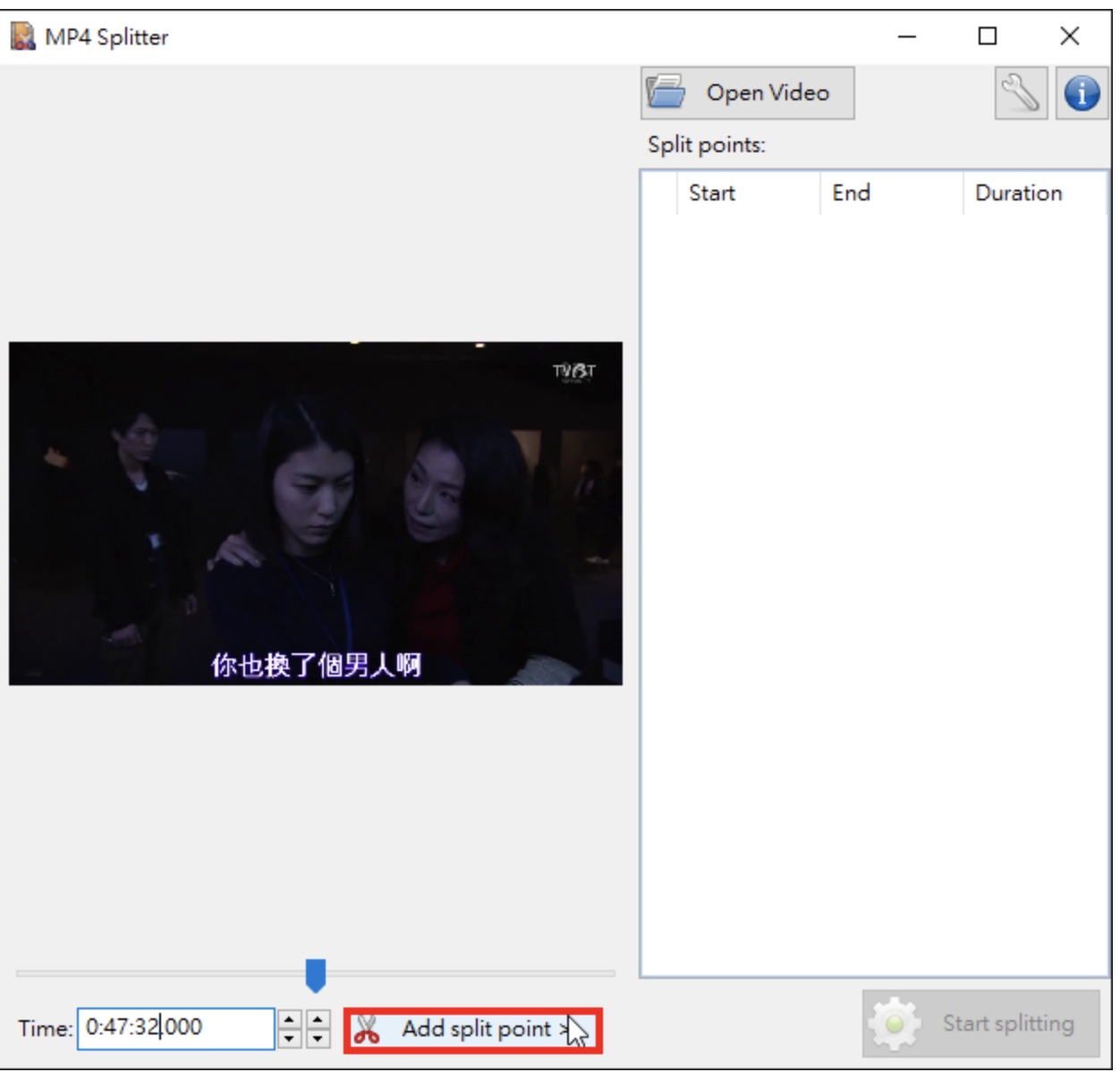Click Add split point scissors button
Image resolution: width=1120 pixels, height=1072 pixels.
[x=473, y=1030]
